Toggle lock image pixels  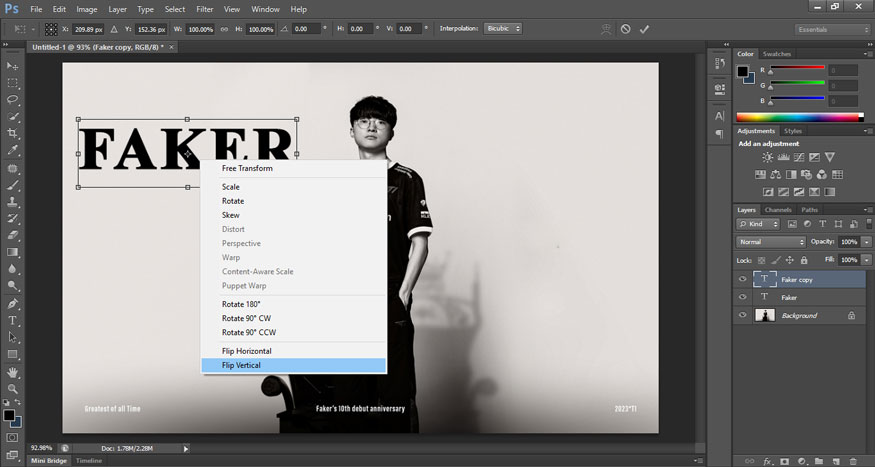[x=776, y=260]
